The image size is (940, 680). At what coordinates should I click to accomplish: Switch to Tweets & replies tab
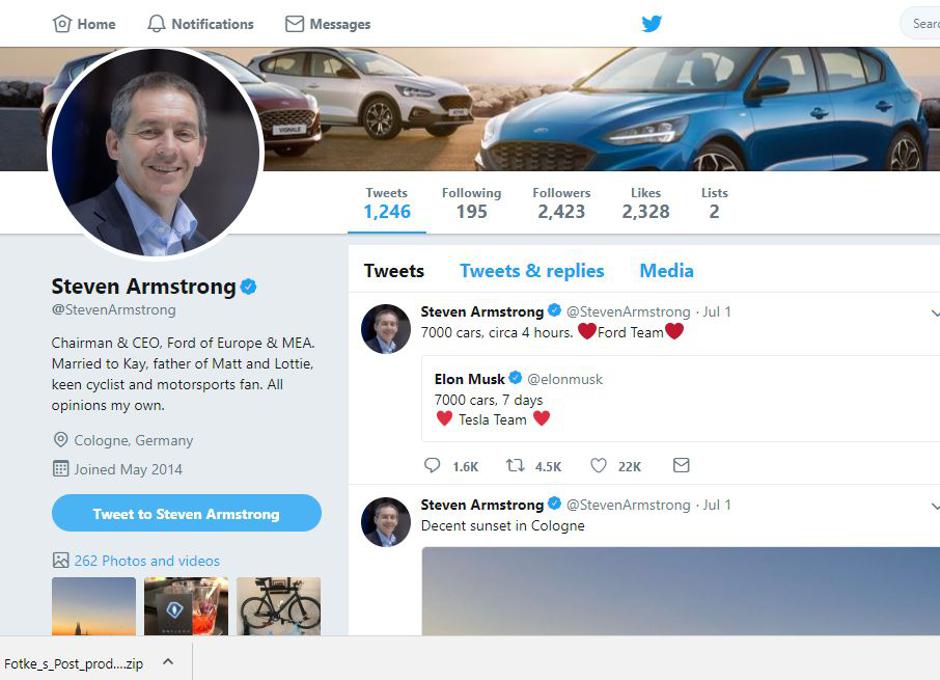(x=532, y=271)
